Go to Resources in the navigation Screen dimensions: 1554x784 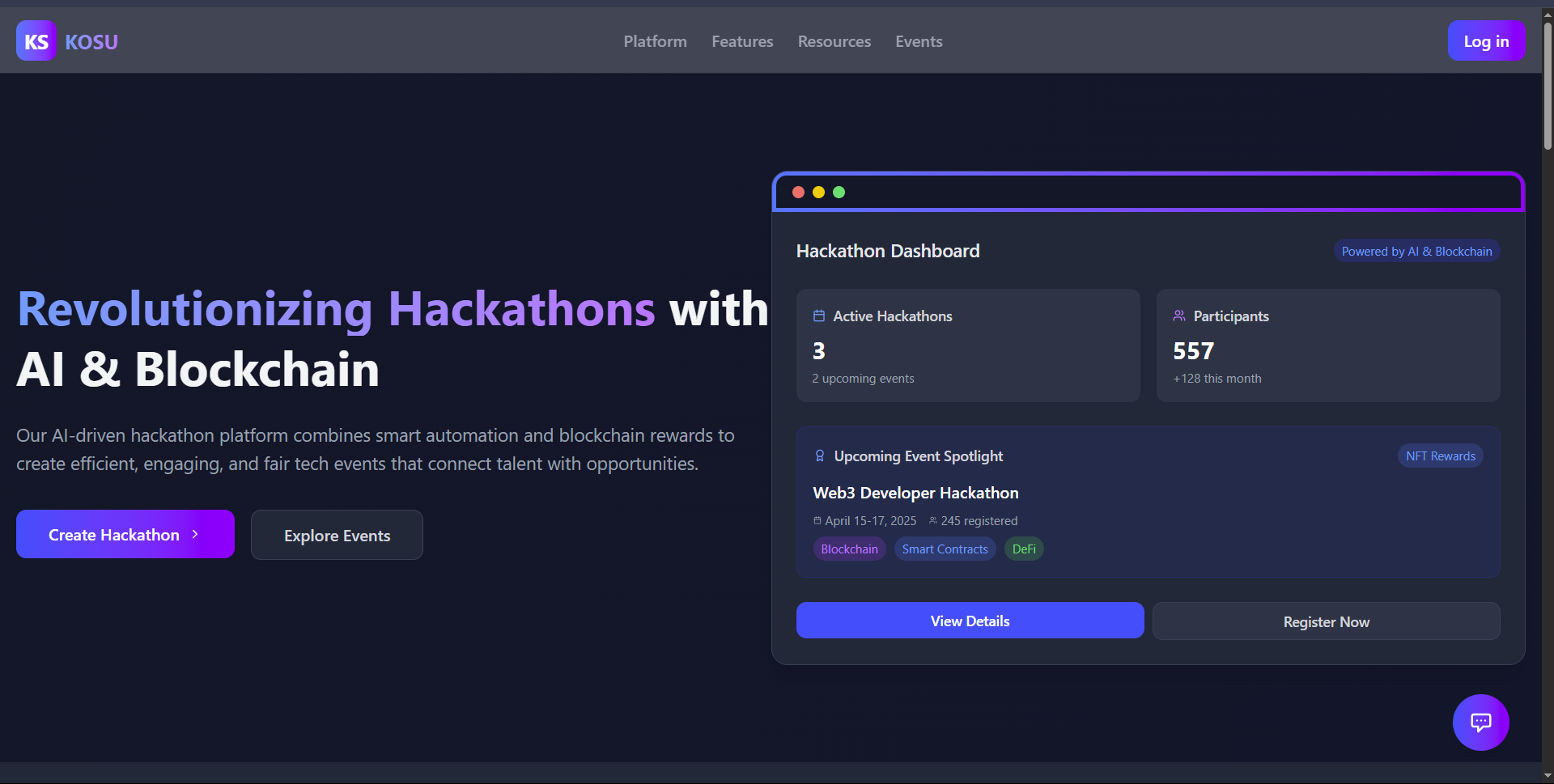pyautogui.click(x=834, y=41)
